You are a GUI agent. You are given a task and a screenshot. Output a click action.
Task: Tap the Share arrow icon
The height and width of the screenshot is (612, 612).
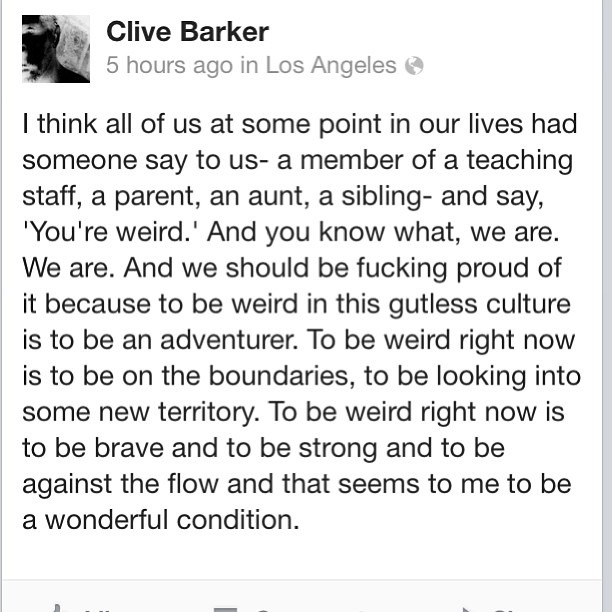[x=468, y=610]
